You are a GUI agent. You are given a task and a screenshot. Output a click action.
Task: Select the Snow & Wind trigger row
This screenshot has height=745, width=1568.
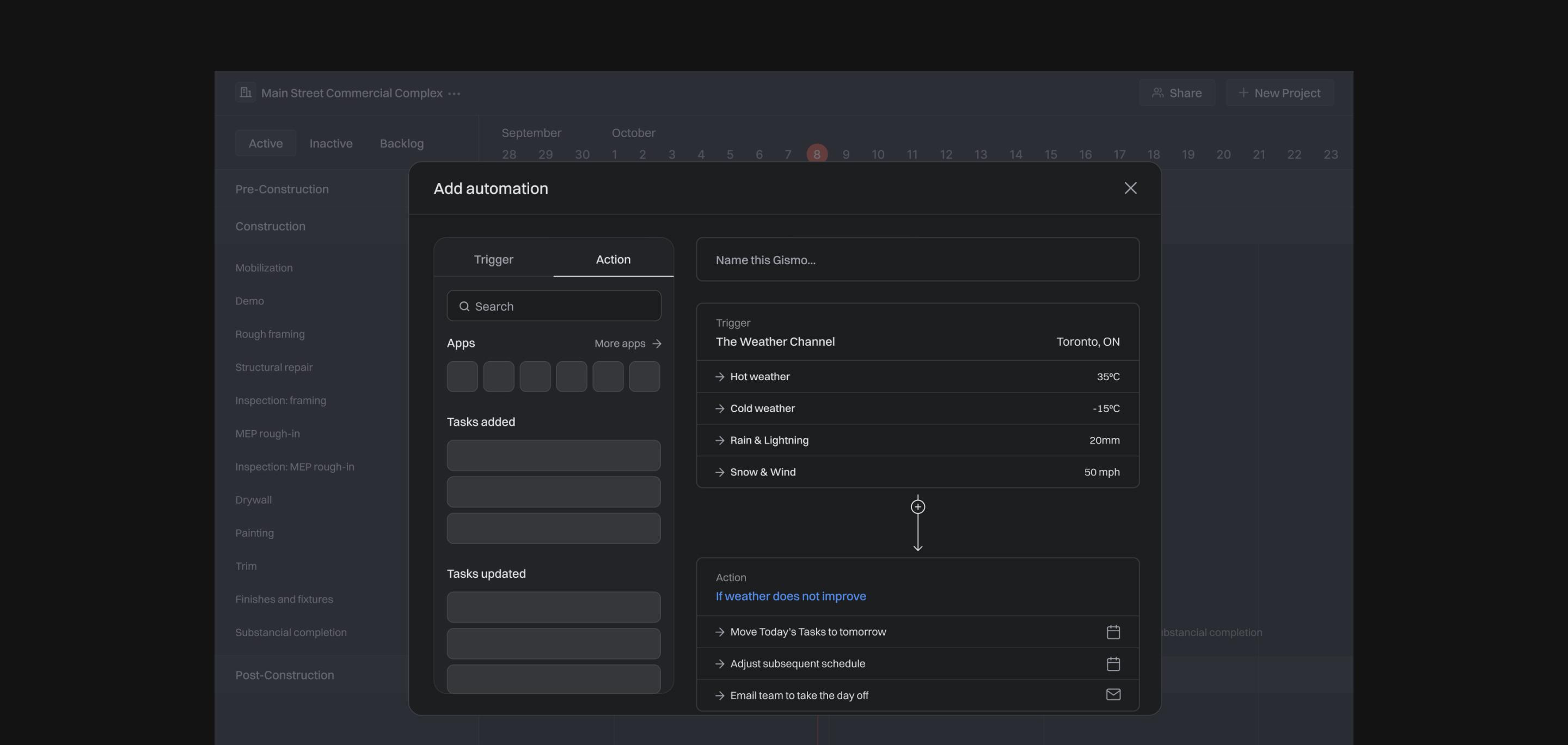coord(917,472)
